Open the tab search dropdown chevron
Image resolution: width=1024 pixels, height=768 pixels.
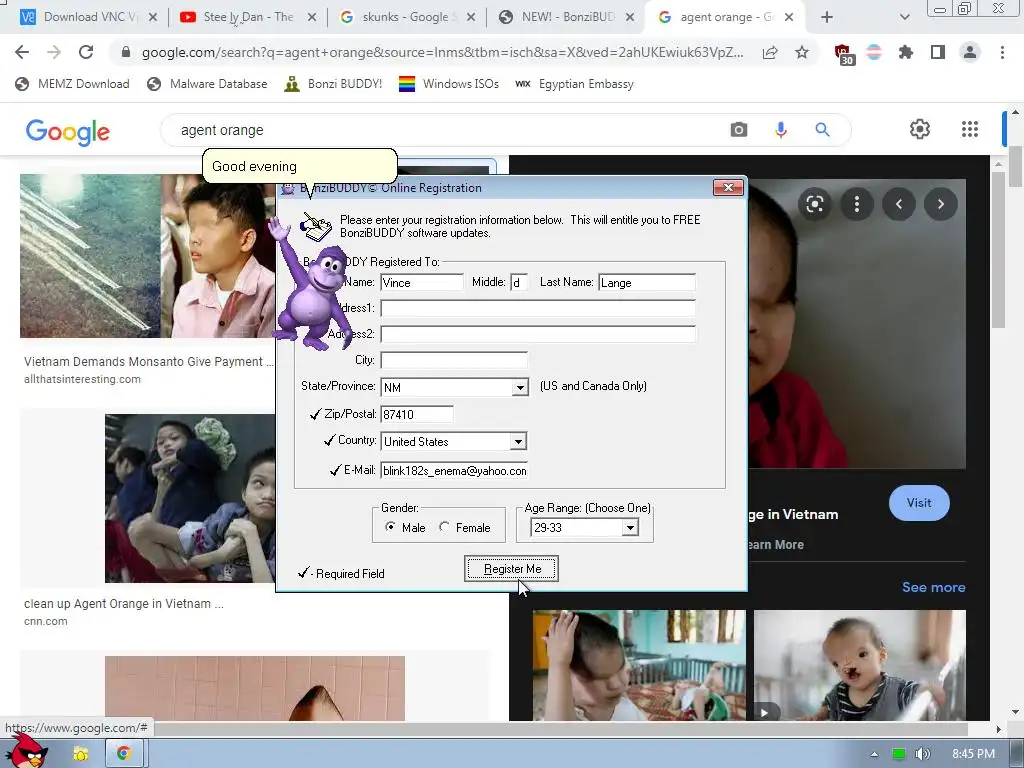click(x=904, y=18)
